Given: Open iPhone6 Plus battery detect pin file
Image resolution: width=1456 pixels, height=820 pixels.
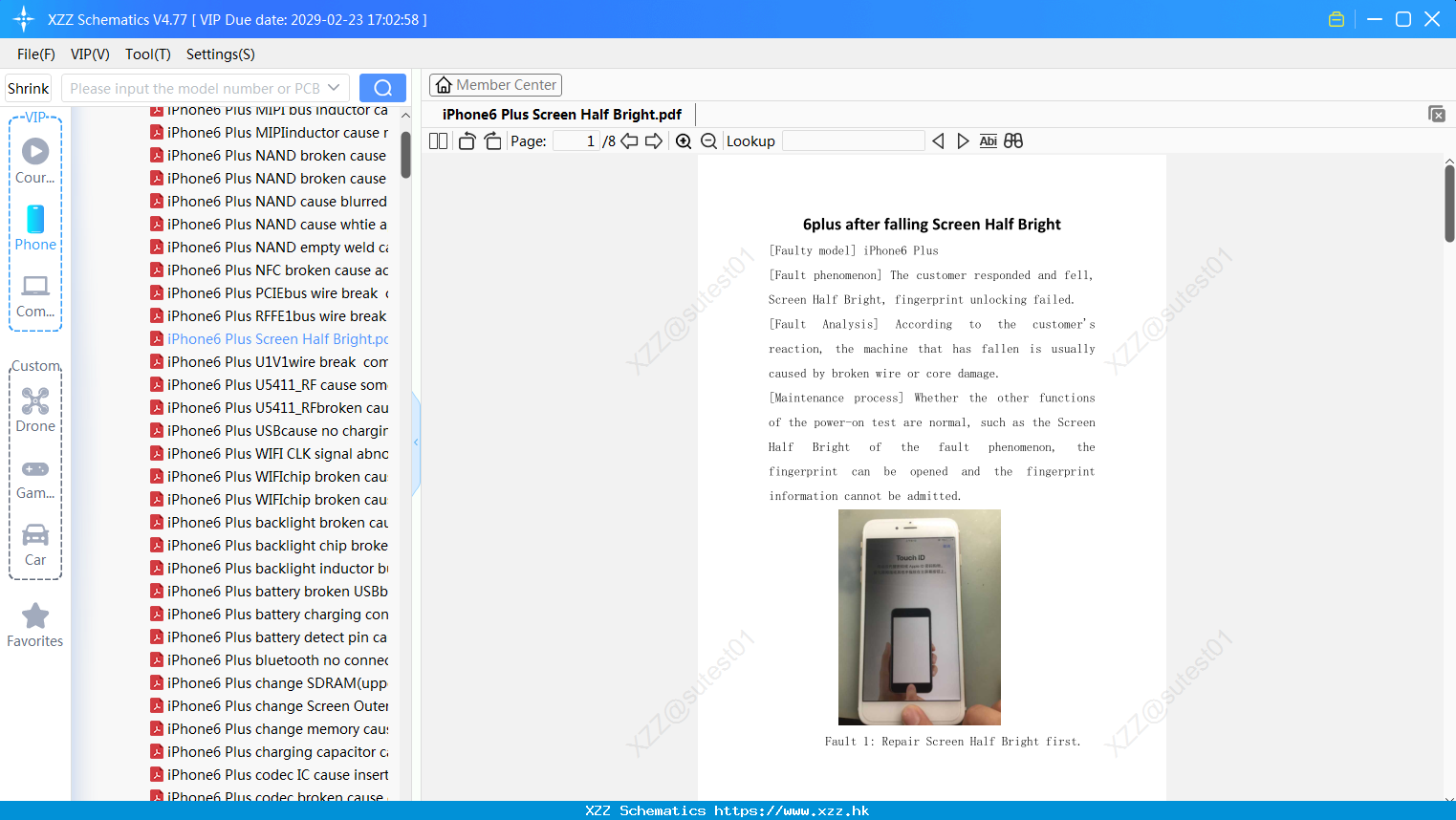Looking at the screenshot, I should pyautogui.click(x=270, y=637).
